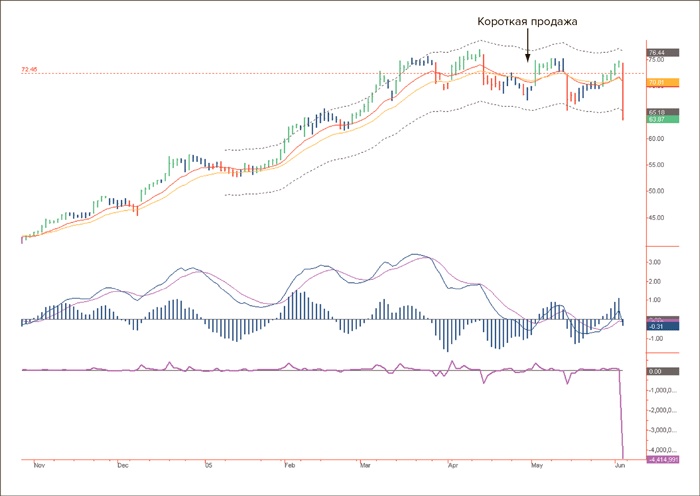The width and height of the screenshot is (700, 496).
Task: Select the blue -0.31 MACD value tag
Action: [x=657, y=326]
